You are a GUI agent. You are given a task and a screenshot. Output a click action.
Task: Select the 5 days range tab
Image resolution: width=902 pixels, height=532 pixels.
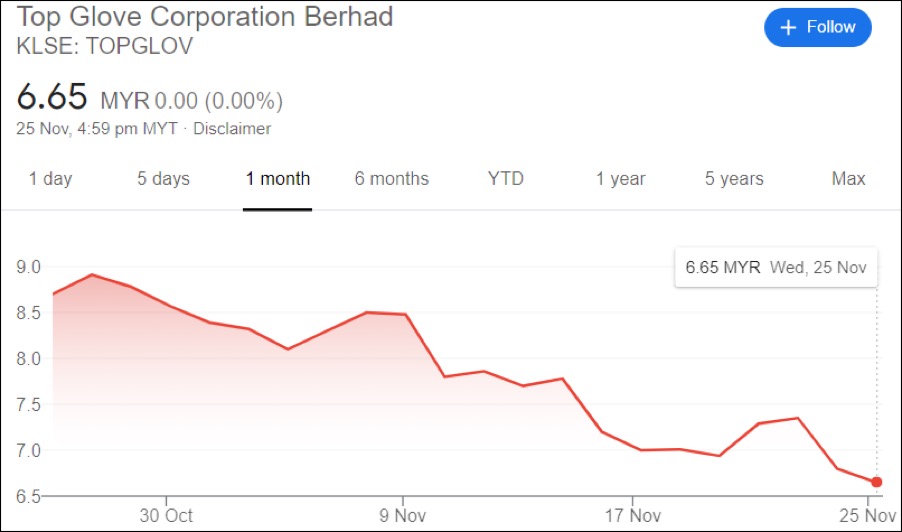click(x=163, y=179)
